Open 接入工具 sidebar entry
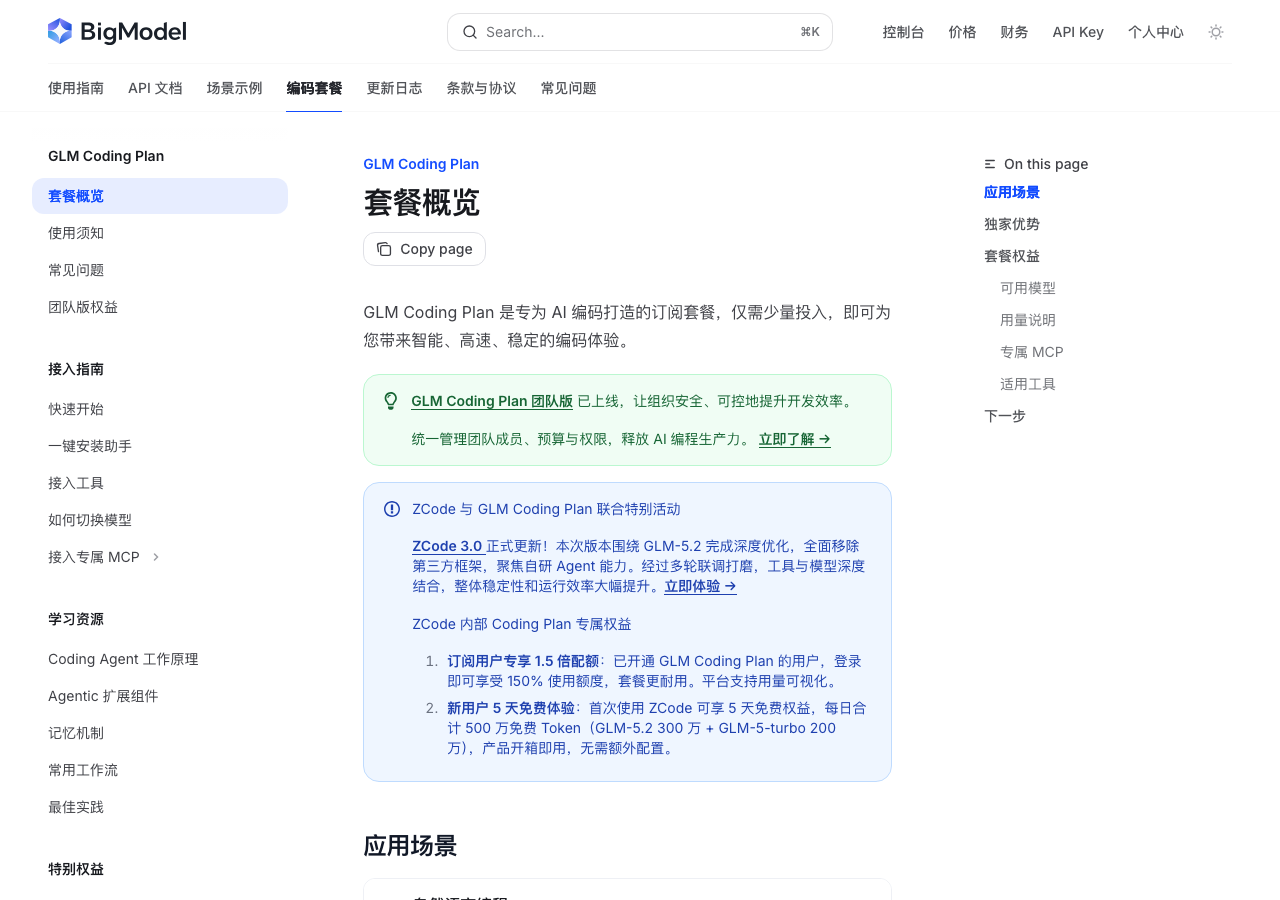The width and height of the screenshot is (1280, 900). pyautogui.click(x=160, y=483)
